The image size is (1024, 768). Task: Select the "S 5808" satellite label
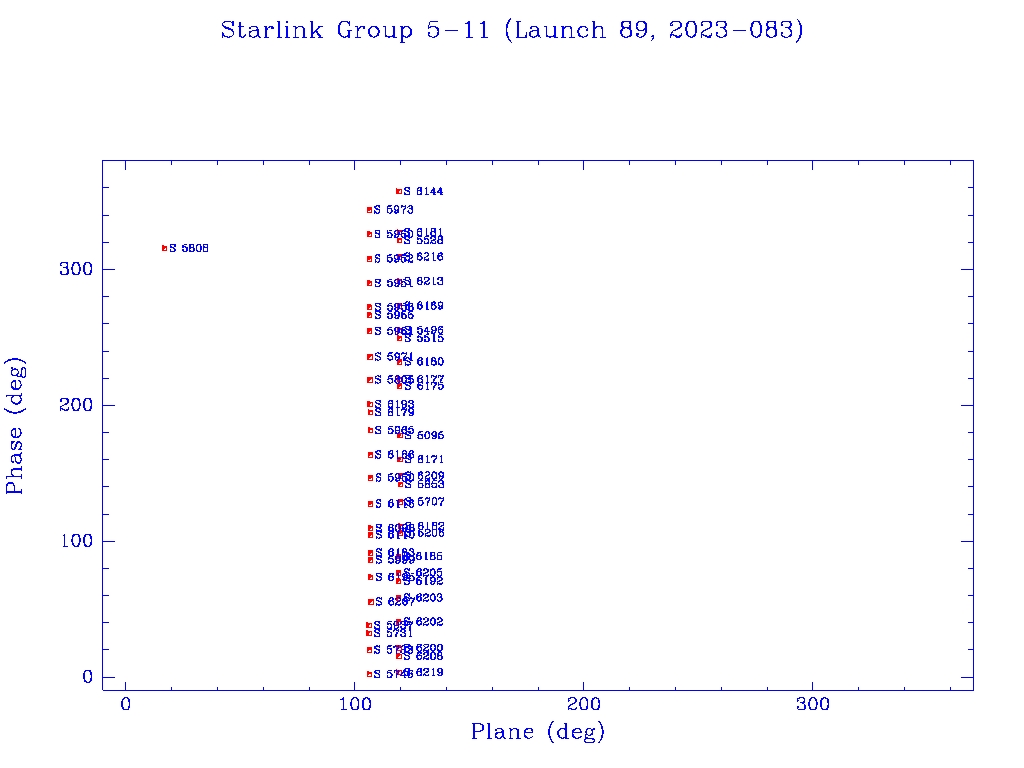coord(189,248)
